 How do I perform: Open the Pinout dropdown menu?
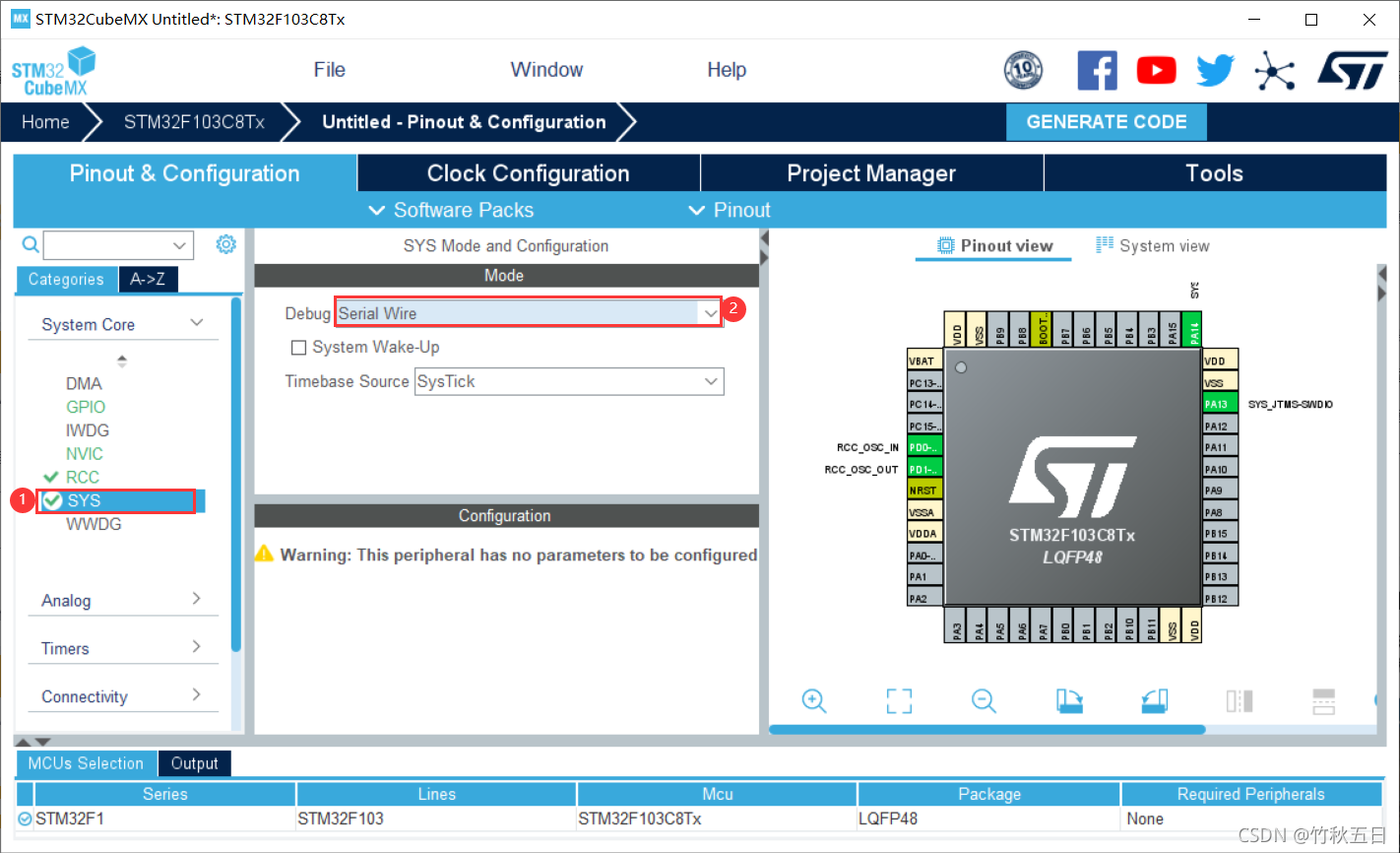point(730,210)
